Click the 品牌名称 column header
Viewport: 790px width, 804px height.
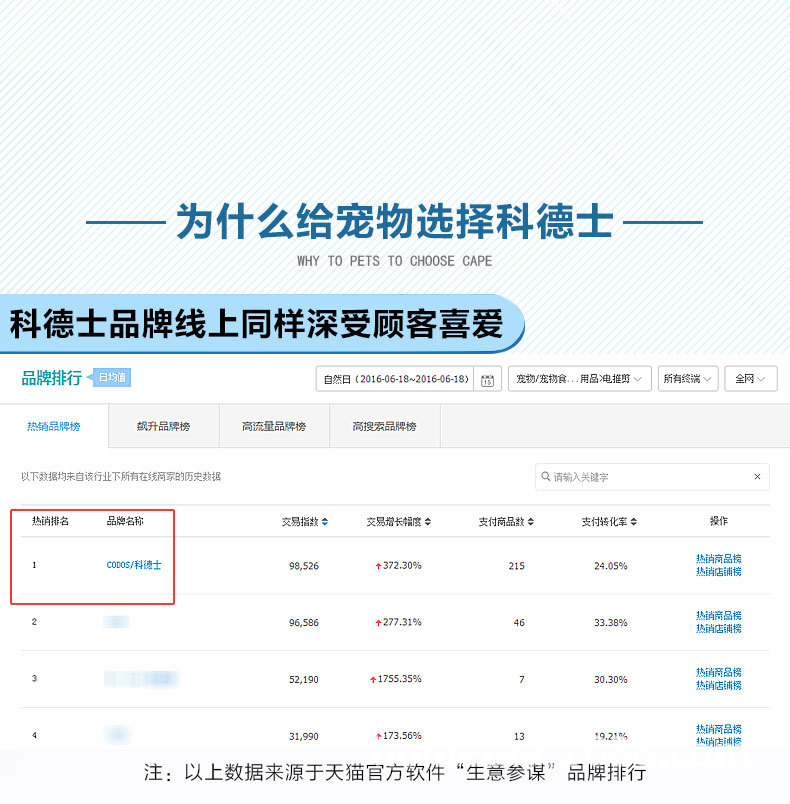[125, 521]
